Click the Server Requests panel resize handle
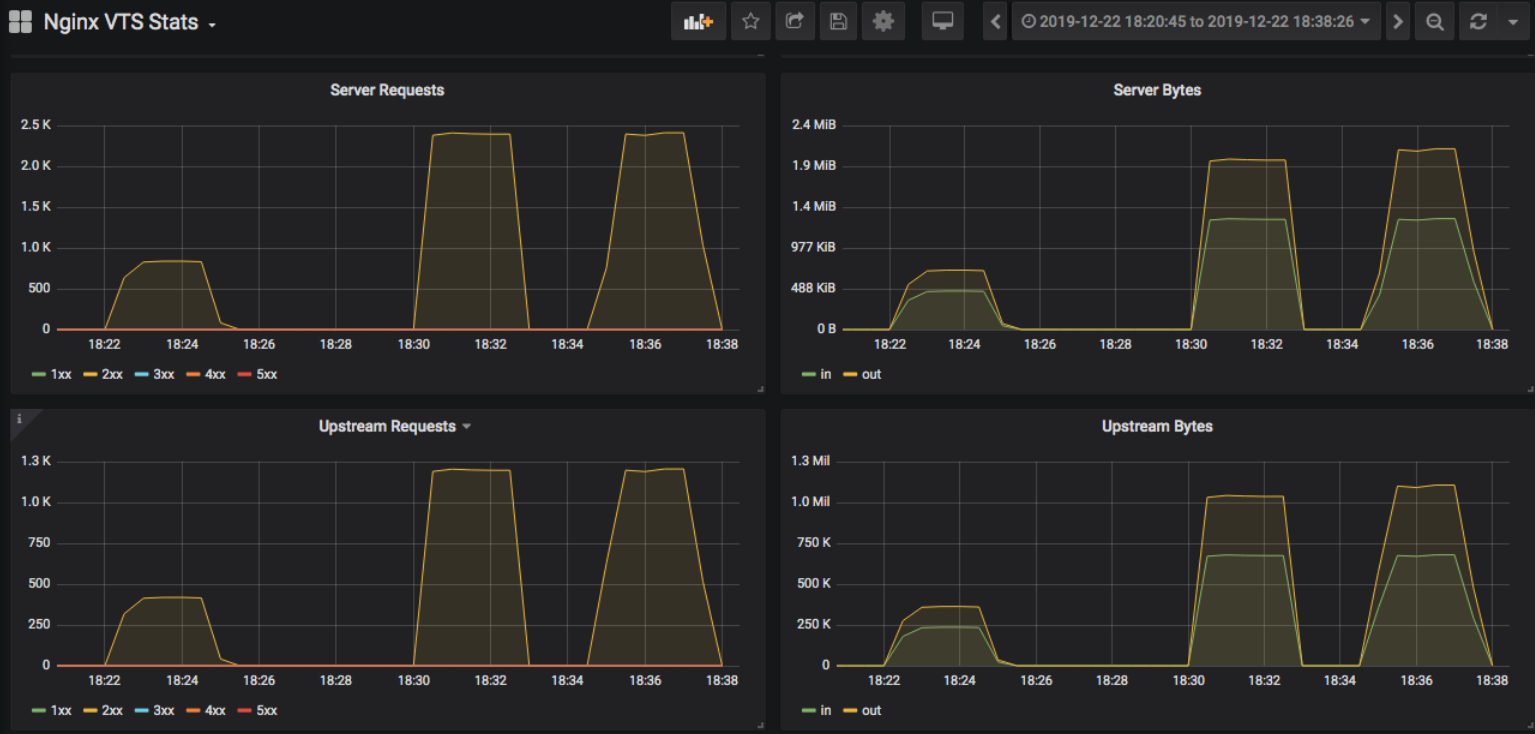Viewport: 1535px width, 734px height. [x=760, y=388]
